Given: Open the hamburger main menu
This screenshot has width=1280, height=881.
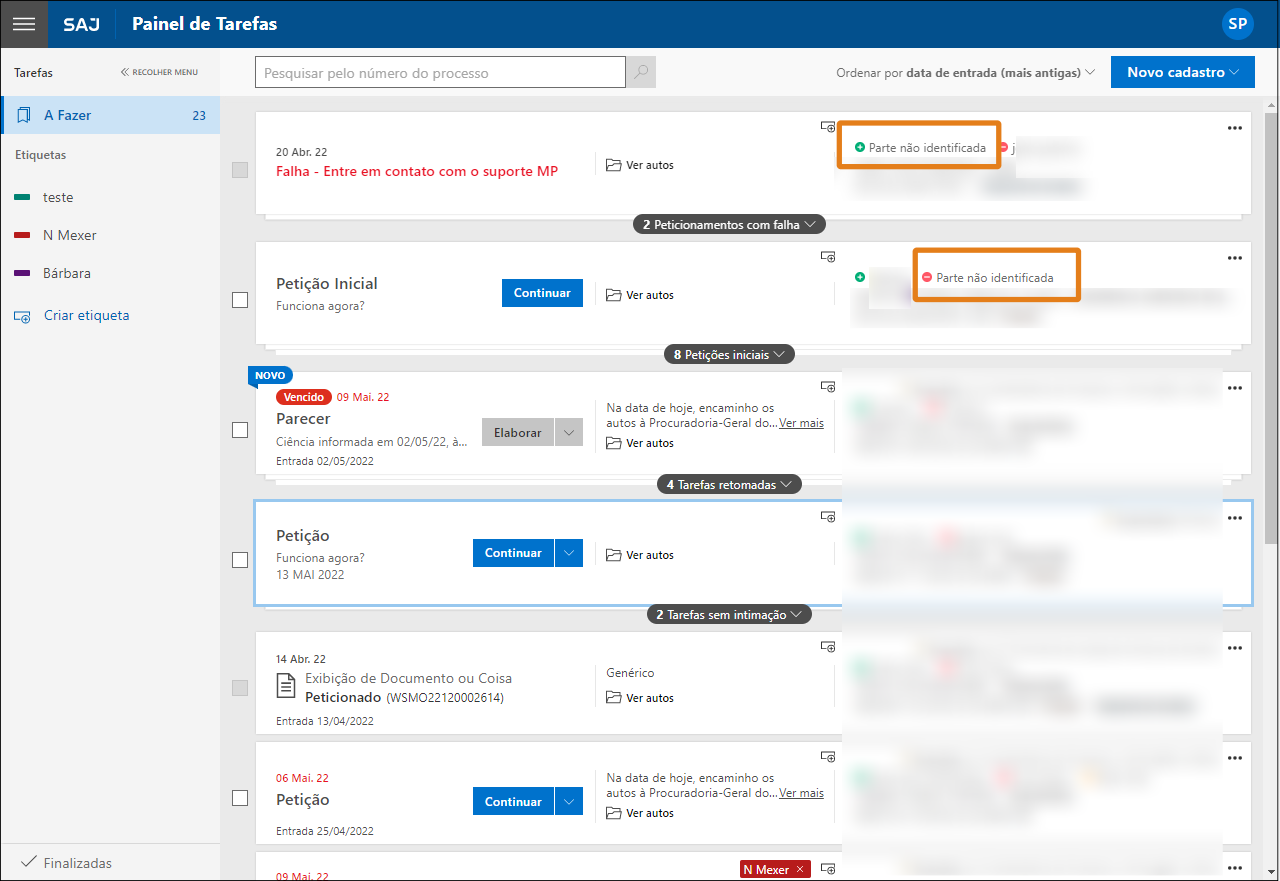Looking at the screenshot, I should pyautogui.click(x=24, y=24).
